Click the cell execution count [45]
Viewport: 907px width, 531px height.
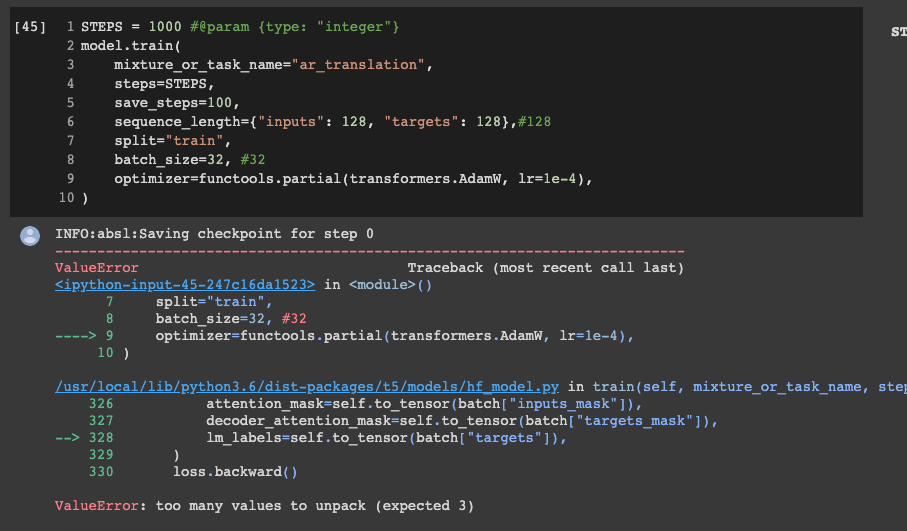click(x=30, y=27)
